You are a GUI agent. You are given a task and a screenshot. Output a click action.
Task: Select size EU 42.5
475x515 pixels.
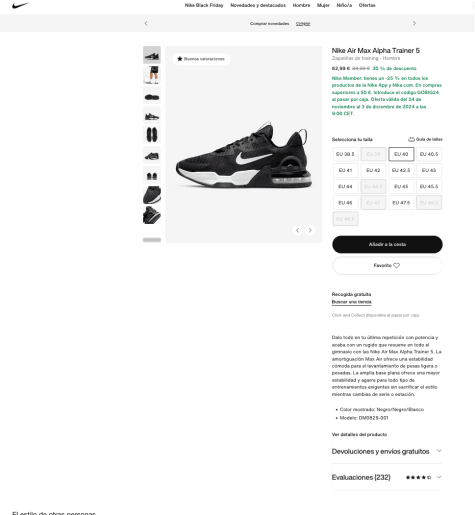[401, 170]
